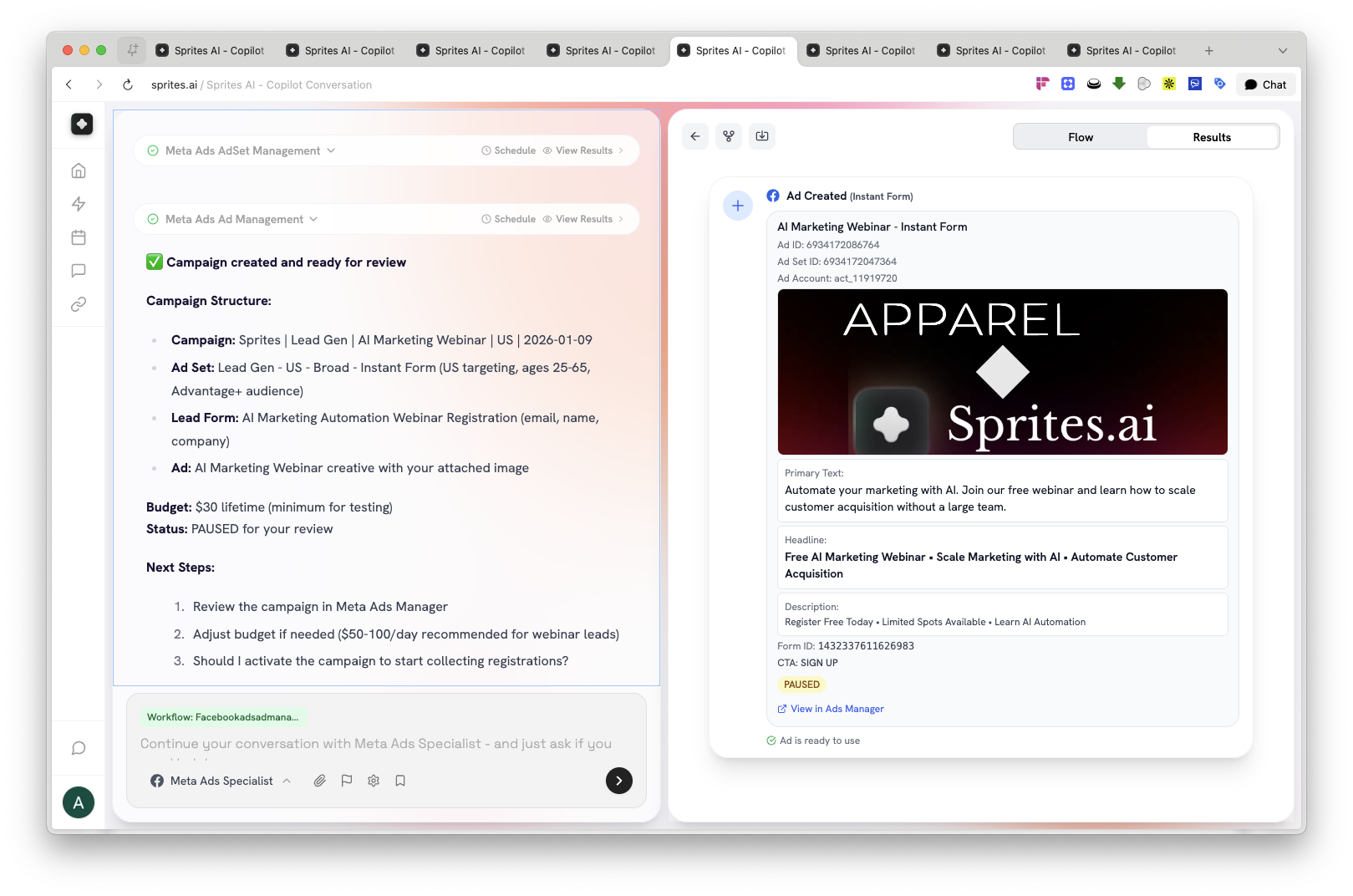The height and width of the screenshot is (896, 1353).
Task: Click the pink extension icon in toolbar
Action: pyautogui.click(x=1043, y=84)
